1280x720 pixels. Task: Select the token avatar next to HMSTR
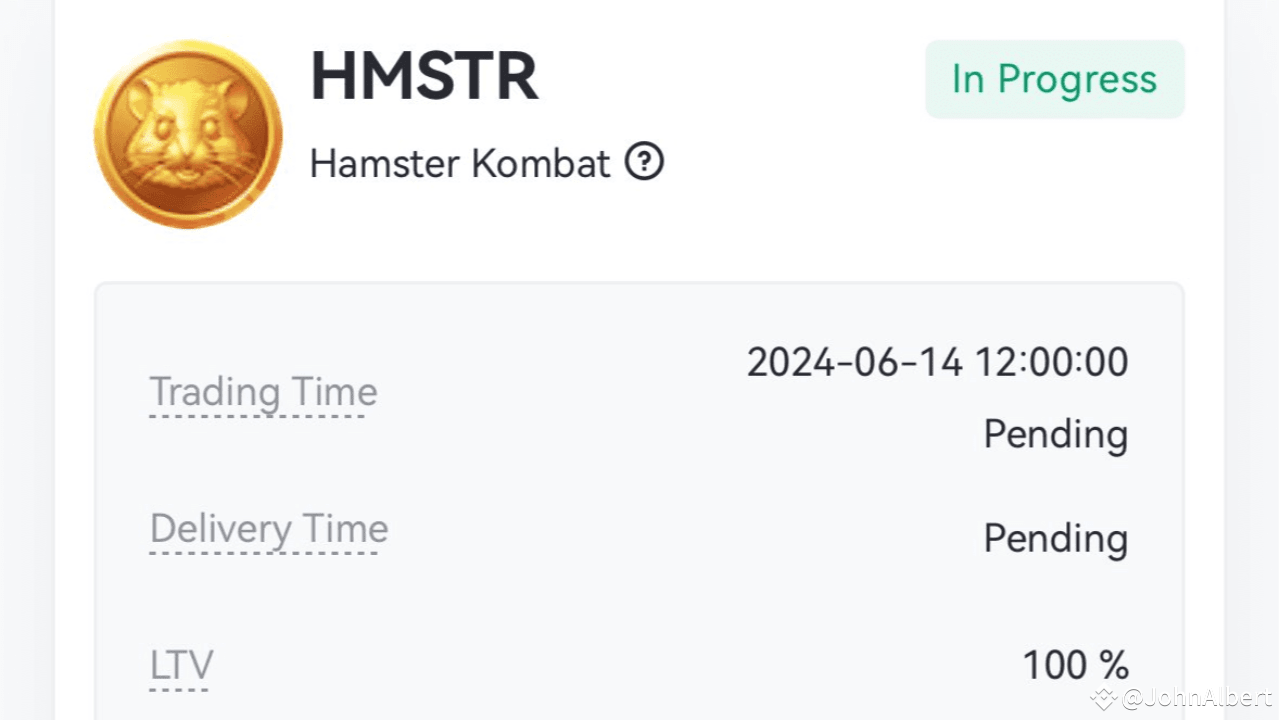coord(187,134)
